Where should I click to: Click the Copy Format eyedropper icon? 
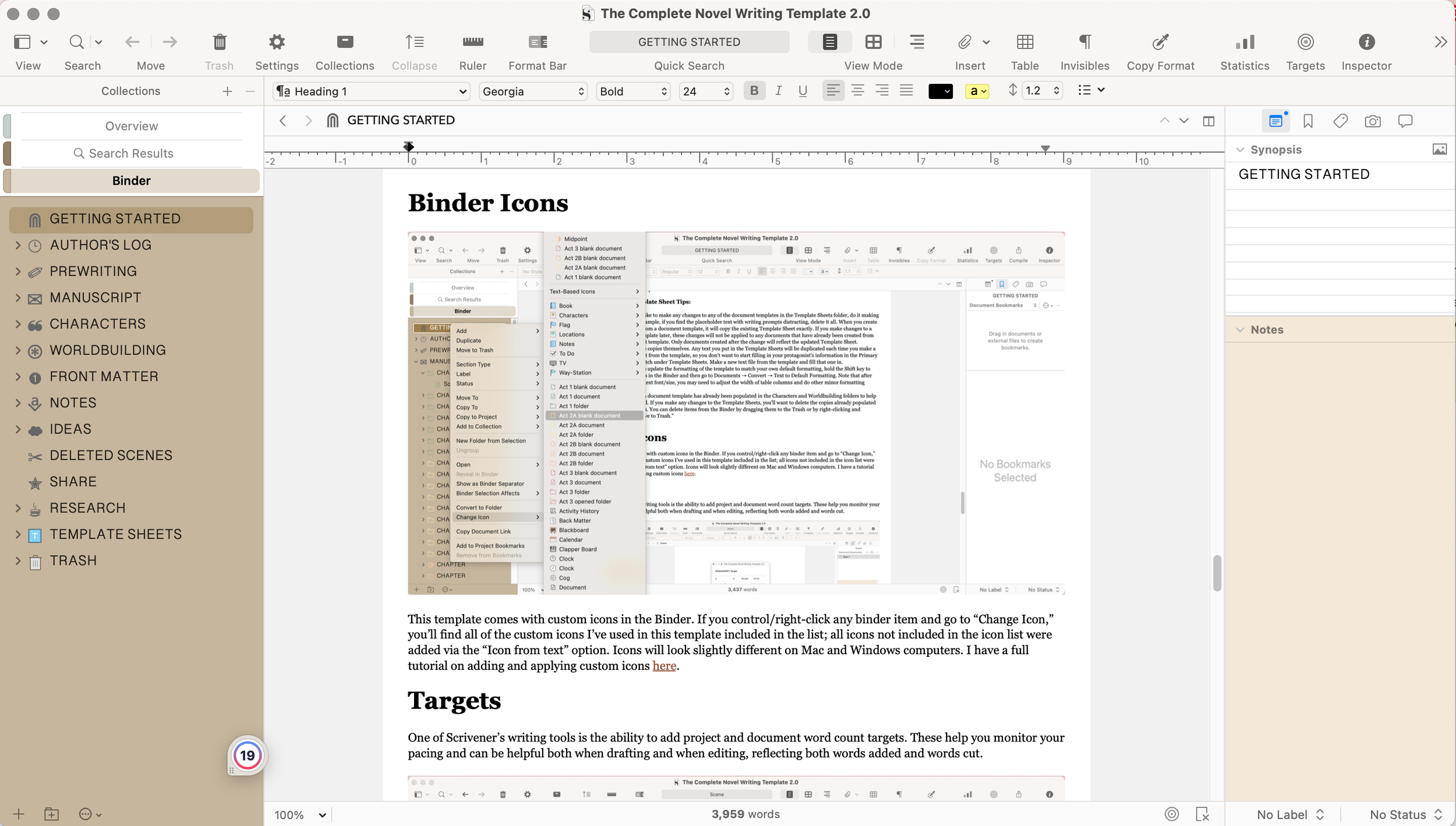1160,42
